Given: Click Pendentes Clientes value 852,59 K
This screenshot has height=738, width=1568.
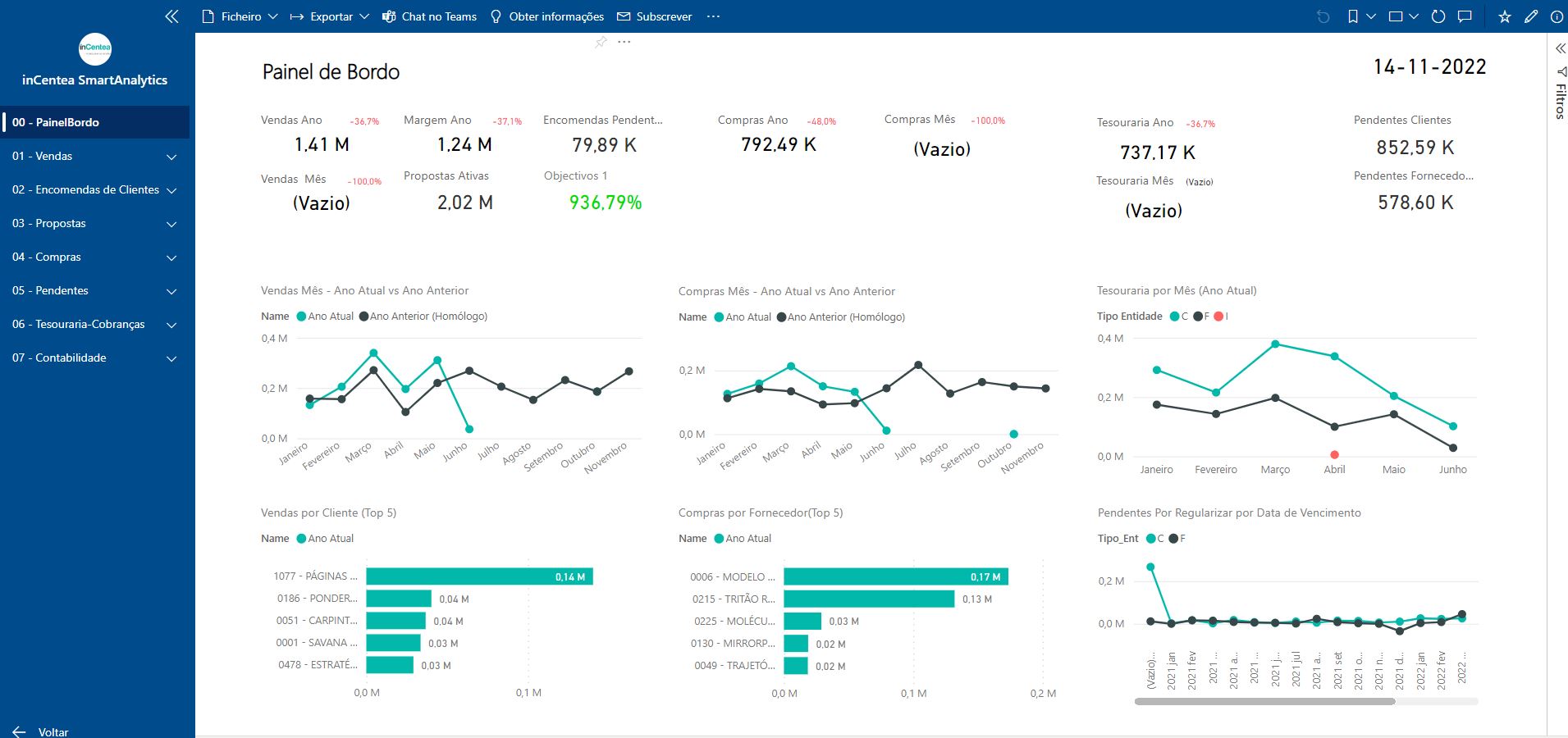Looking at the screenshot, I should click(1415, 148).
